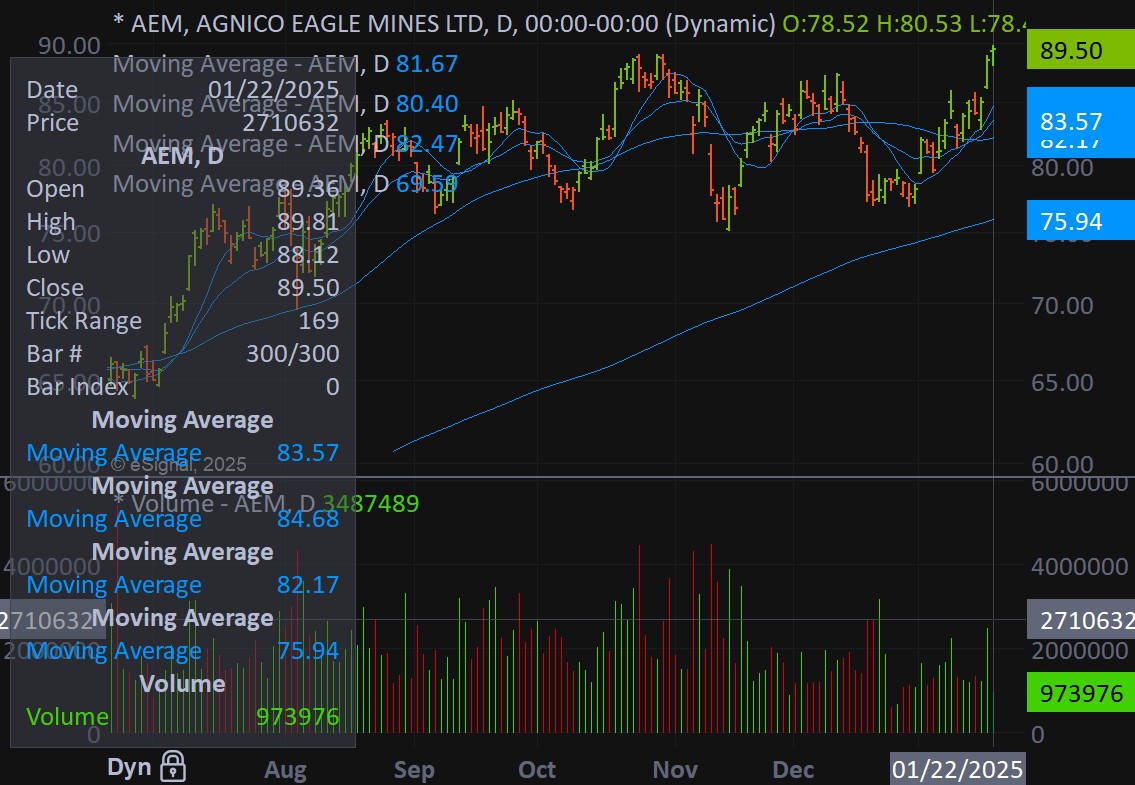The image size is (1135, 785).
Task: Click the AEM, D heading in data window
Action: pos(182,156)
